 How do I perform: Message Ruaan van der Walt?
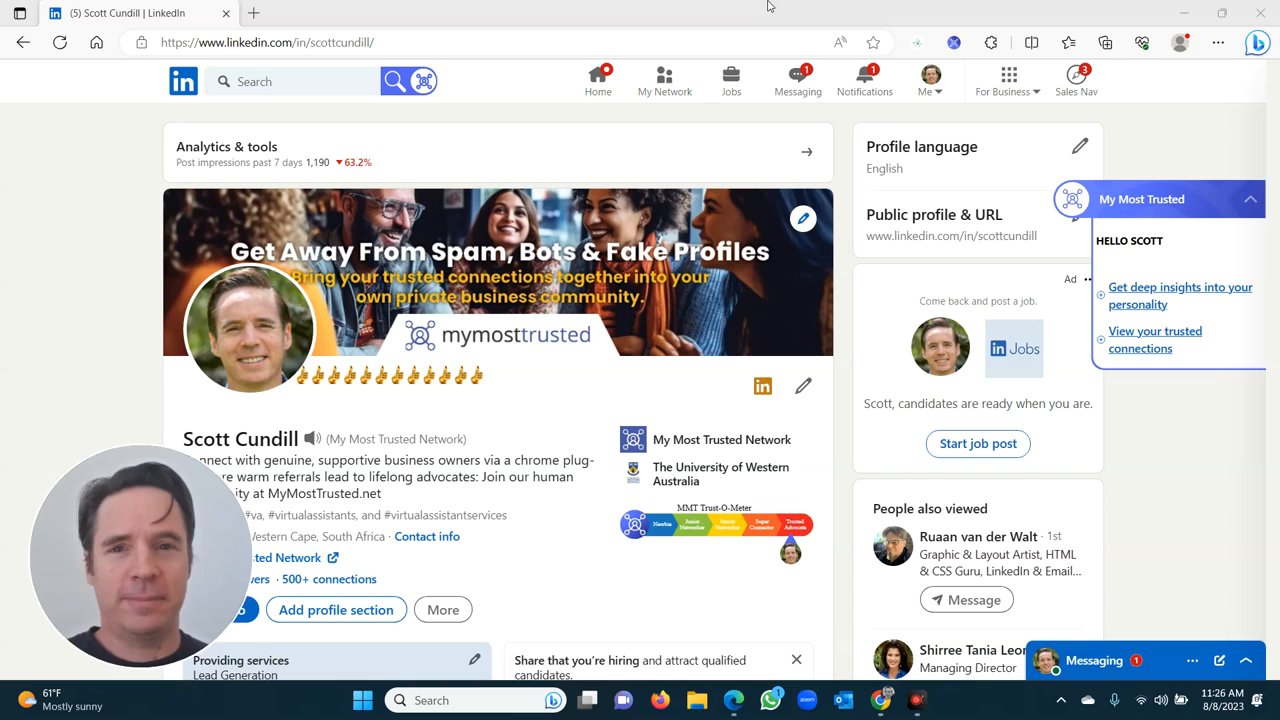coord(966,600)
